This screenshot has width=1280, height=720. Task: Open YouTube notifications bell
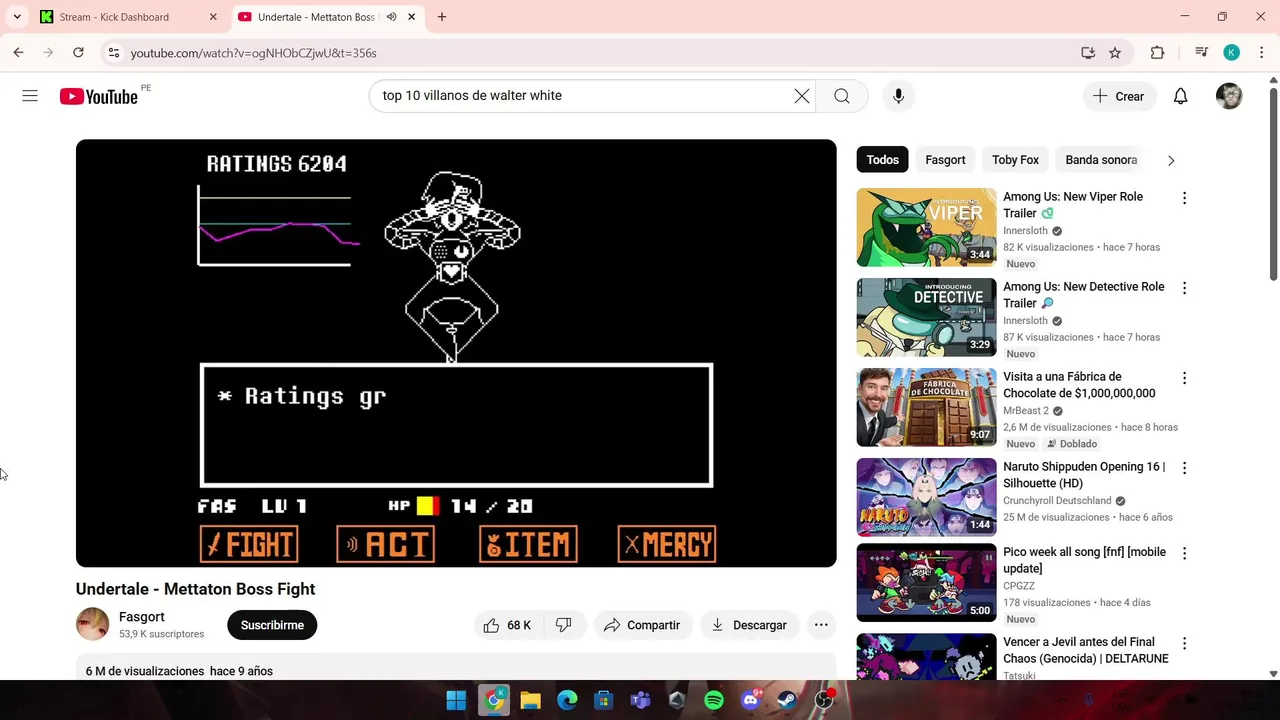[1180, 96]
